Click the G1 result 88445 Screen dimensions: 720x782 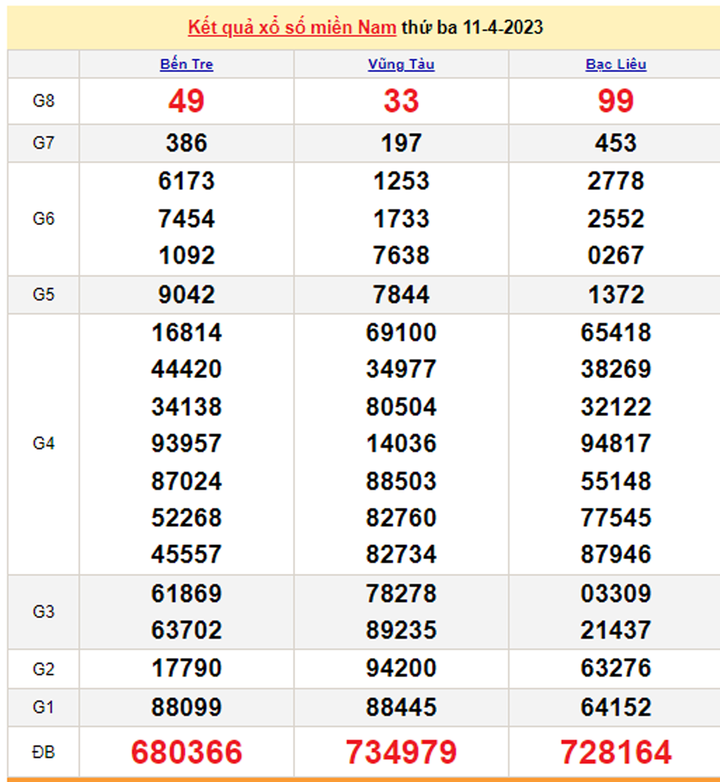[x=401, y=707]
